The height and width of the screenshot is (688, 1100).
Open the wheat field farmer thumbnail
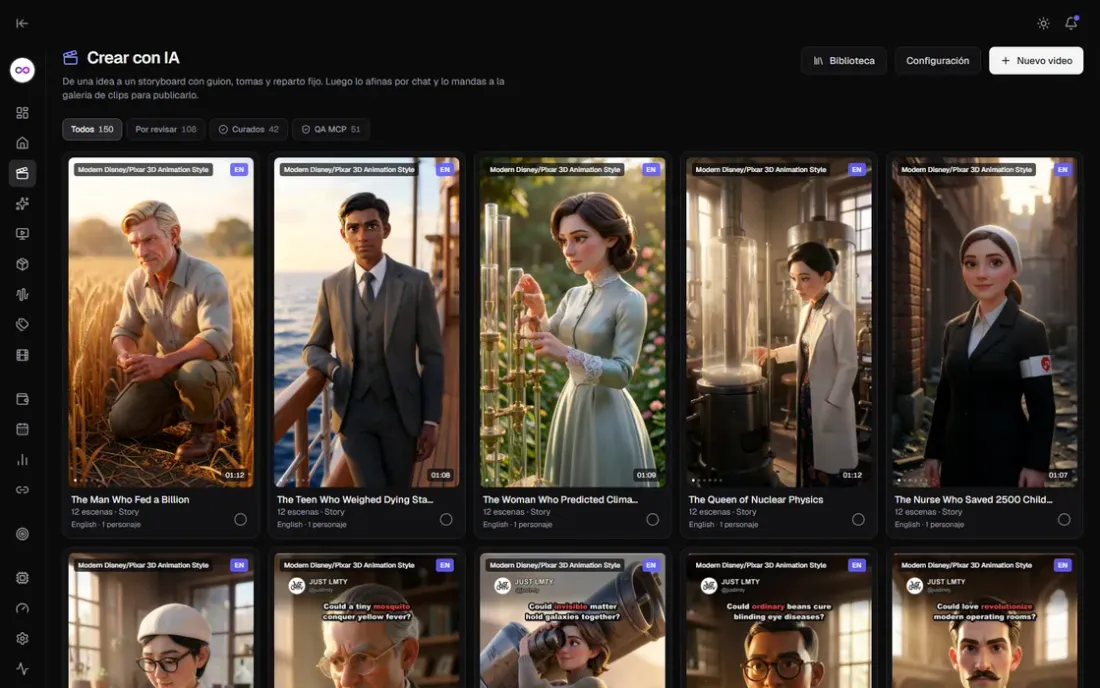pyautogui.click(x=161, y=322)
